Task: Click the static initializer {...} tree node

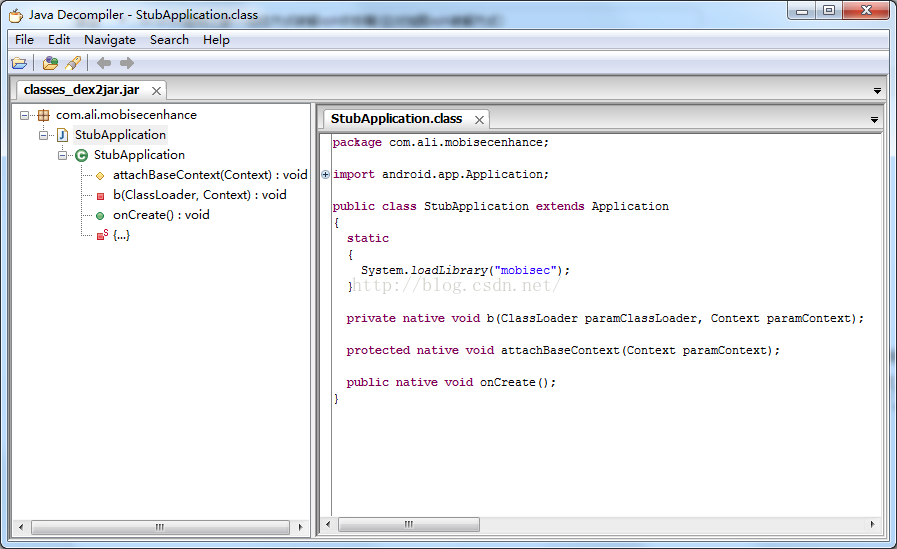Action: [x=121, y=235]
